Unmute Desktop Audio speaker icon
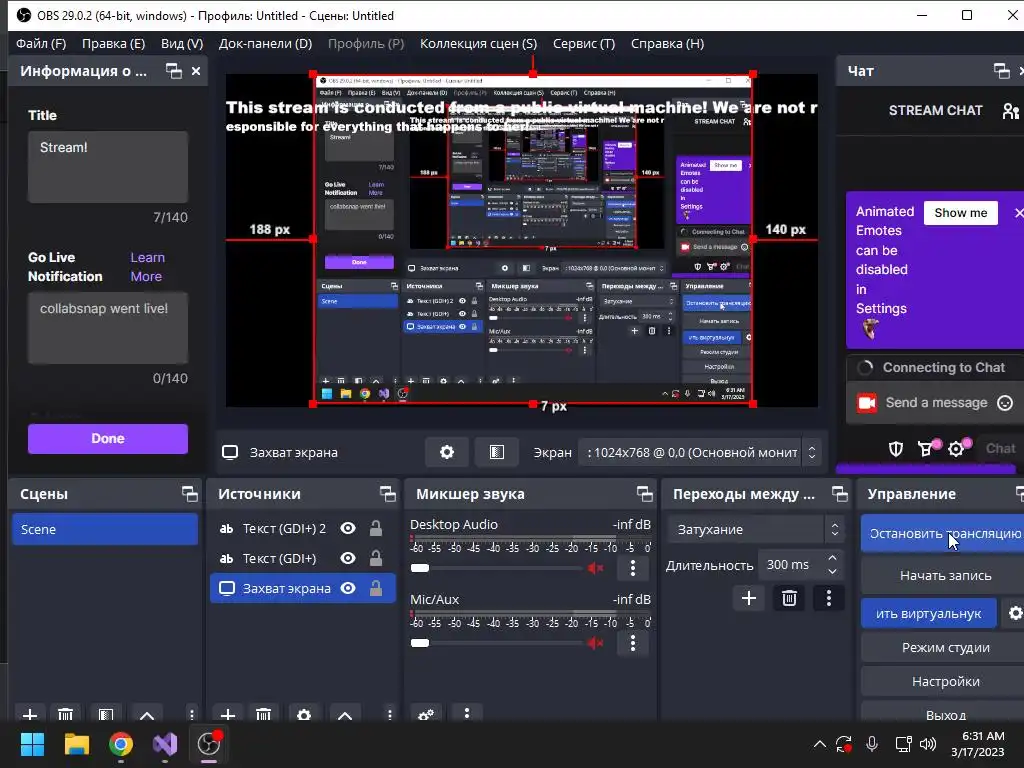 (595, 568)
